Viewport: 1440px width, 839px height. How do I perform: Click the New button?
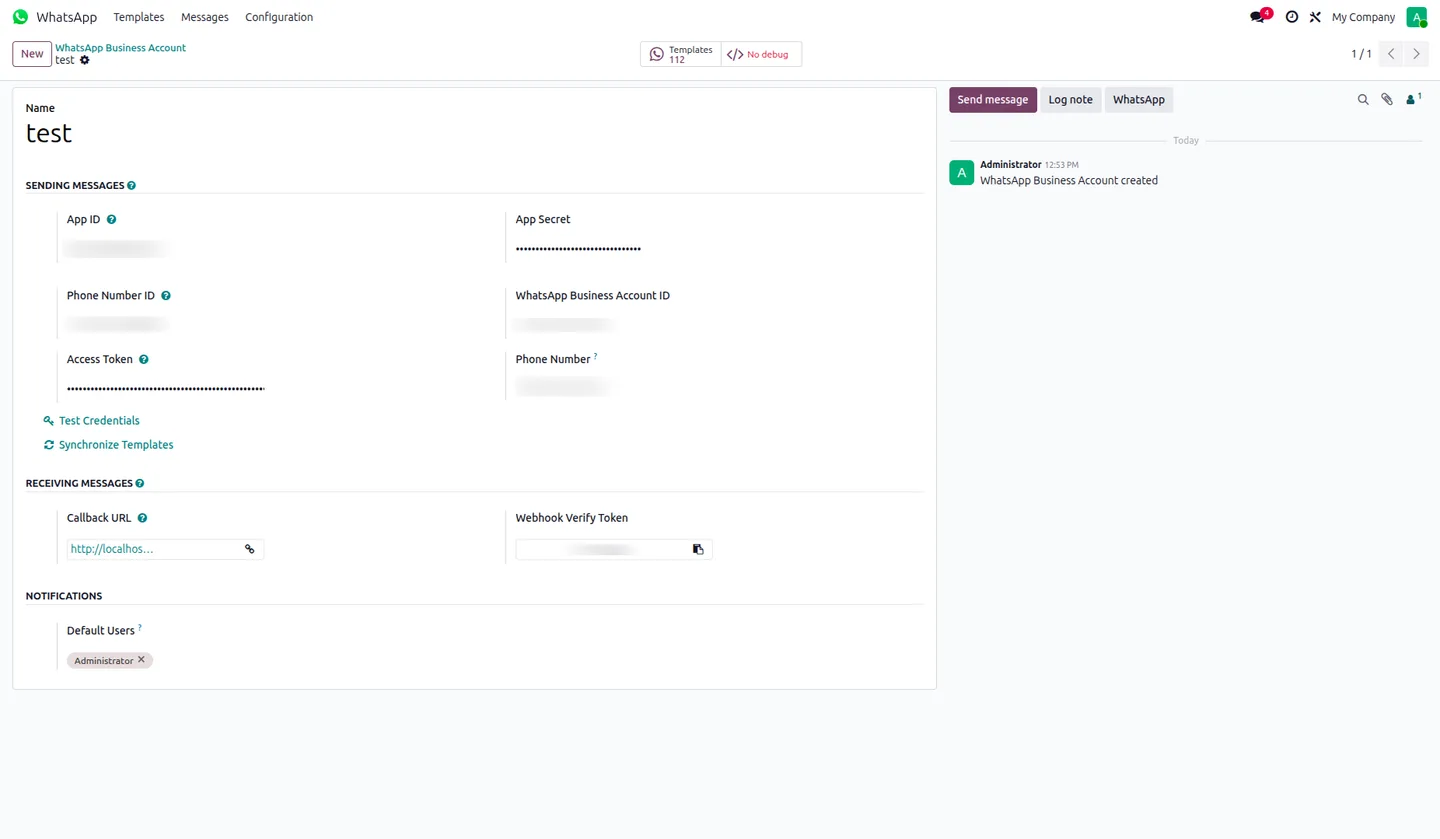click(x=32, y=54)
